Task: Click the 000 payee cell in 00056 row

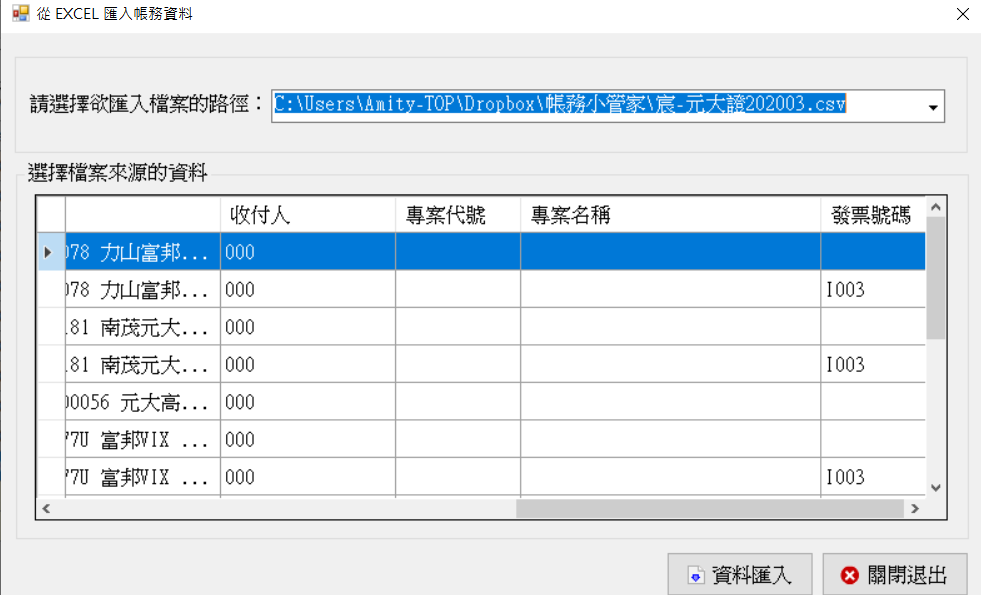Action: pos(308,402)
